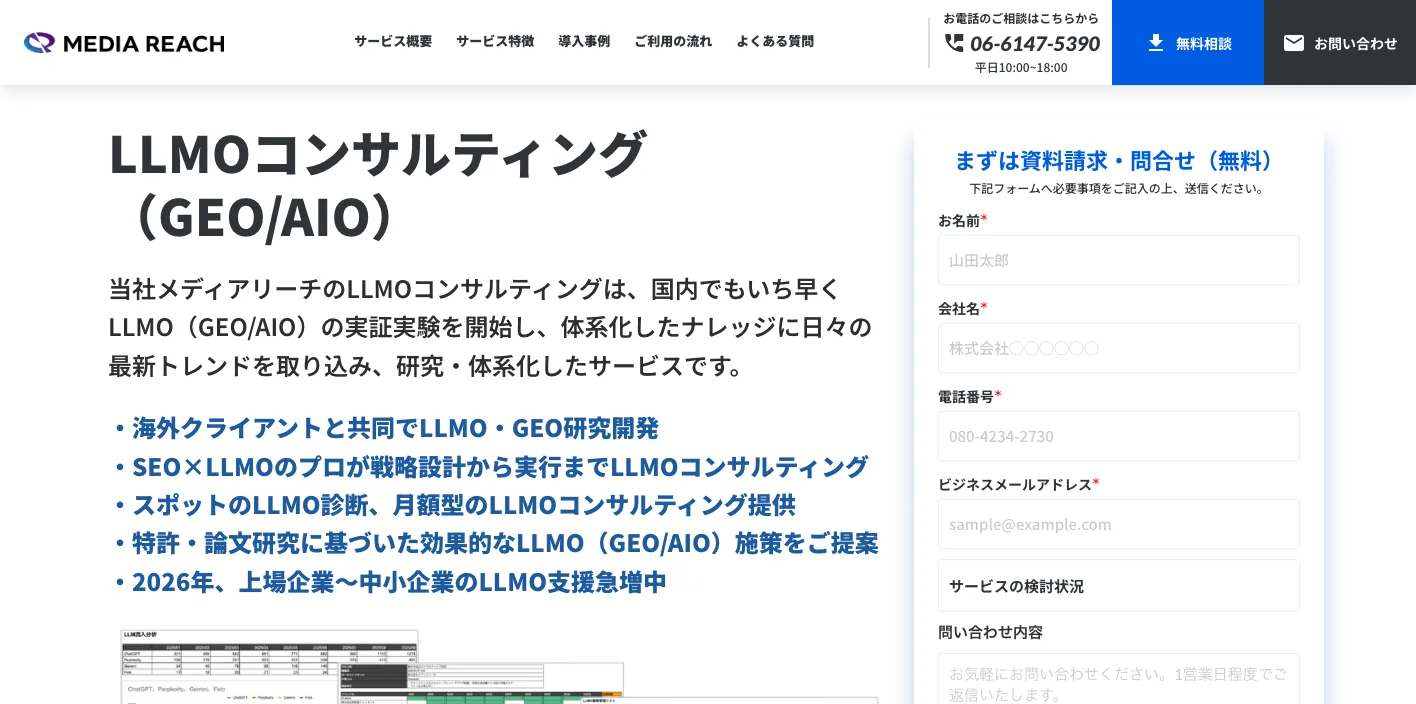Screen dimensions: 1416x704
Task: Click the intro paragraph starting 当社メディアリーチ
Action: coord(490,327)
